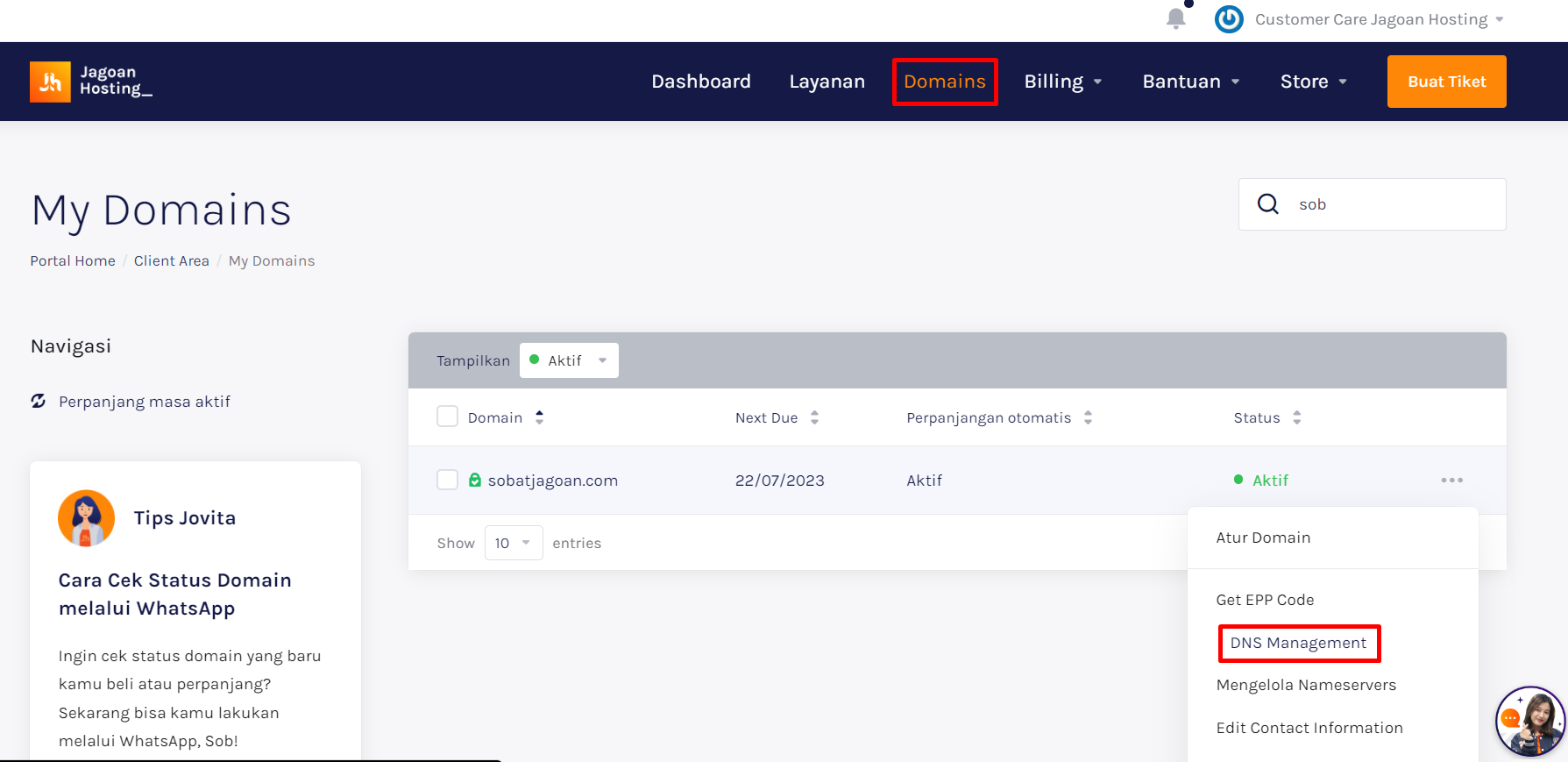Open the Customer Care Jagoan Hosting account dropdown
This screenshot has height=762, width=1568.
(x=1379, y=19)
